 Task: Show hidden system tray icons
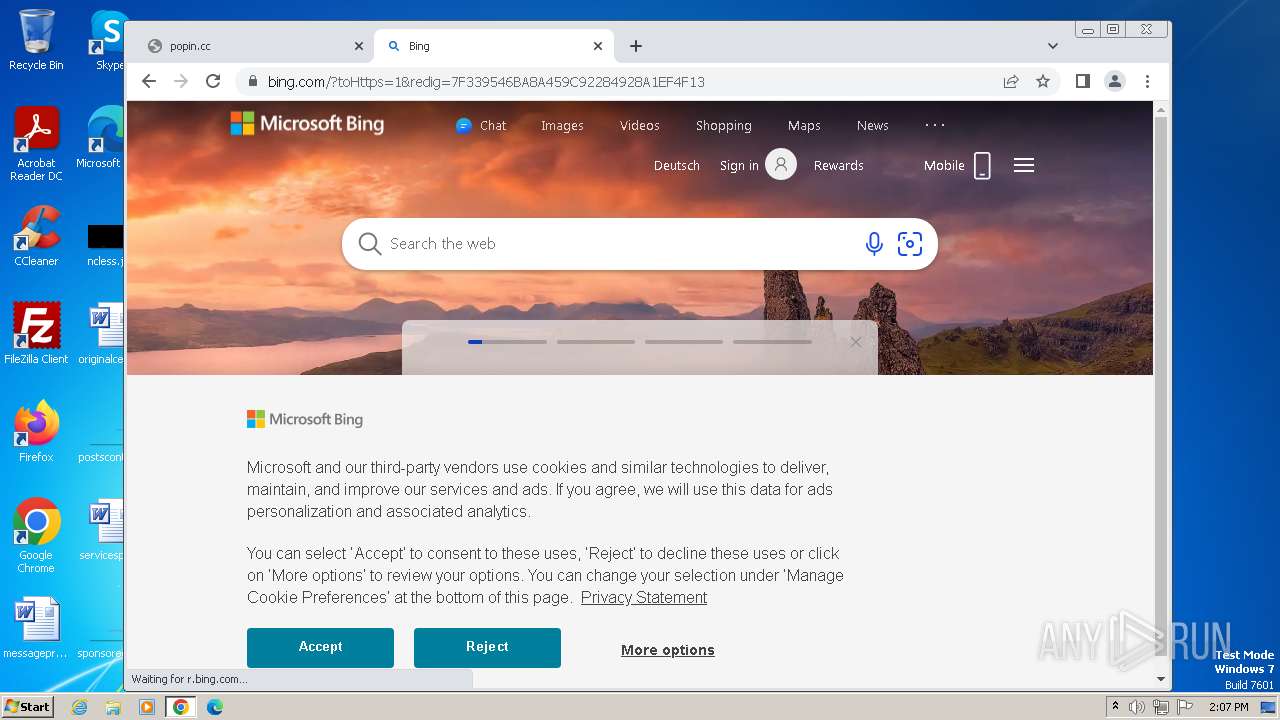click(1116, 707)
